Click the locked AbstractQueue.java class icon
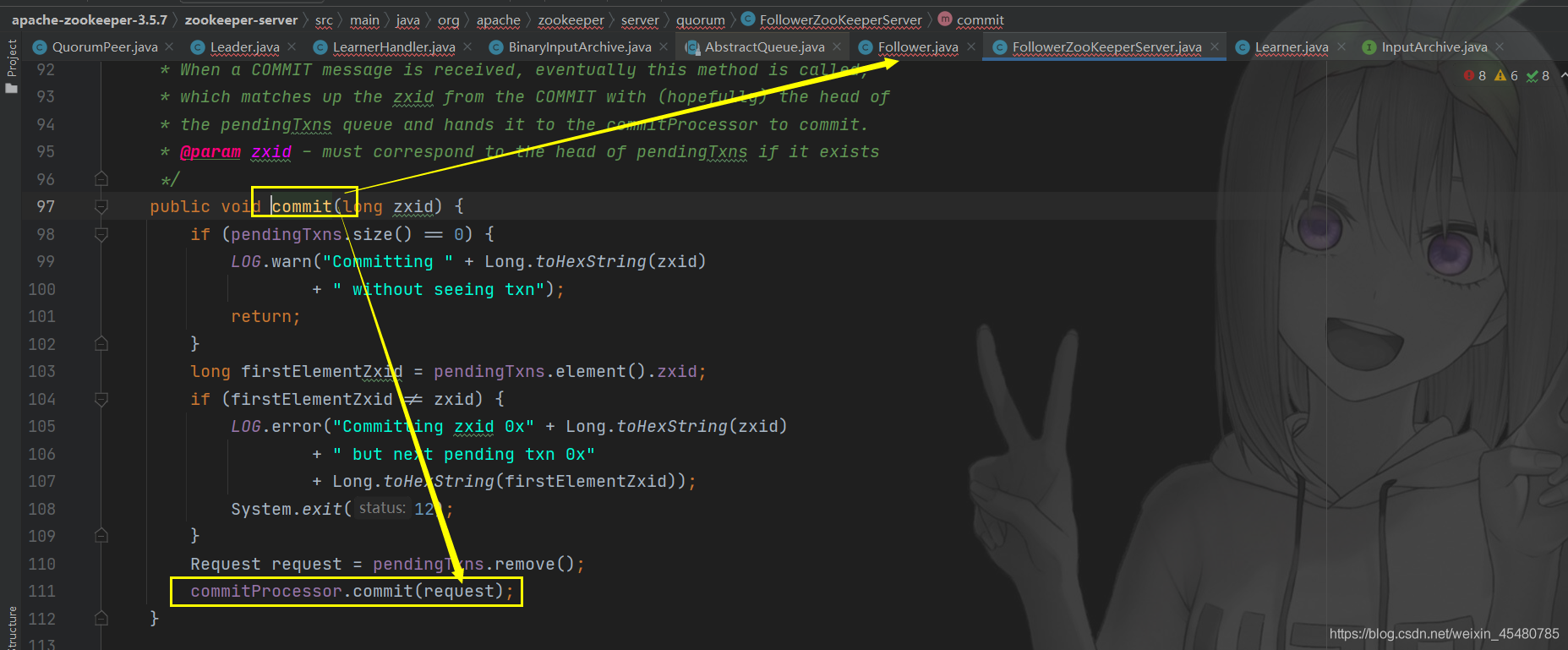Screen dimensions: 1568x650 click(x=692, y=47)
